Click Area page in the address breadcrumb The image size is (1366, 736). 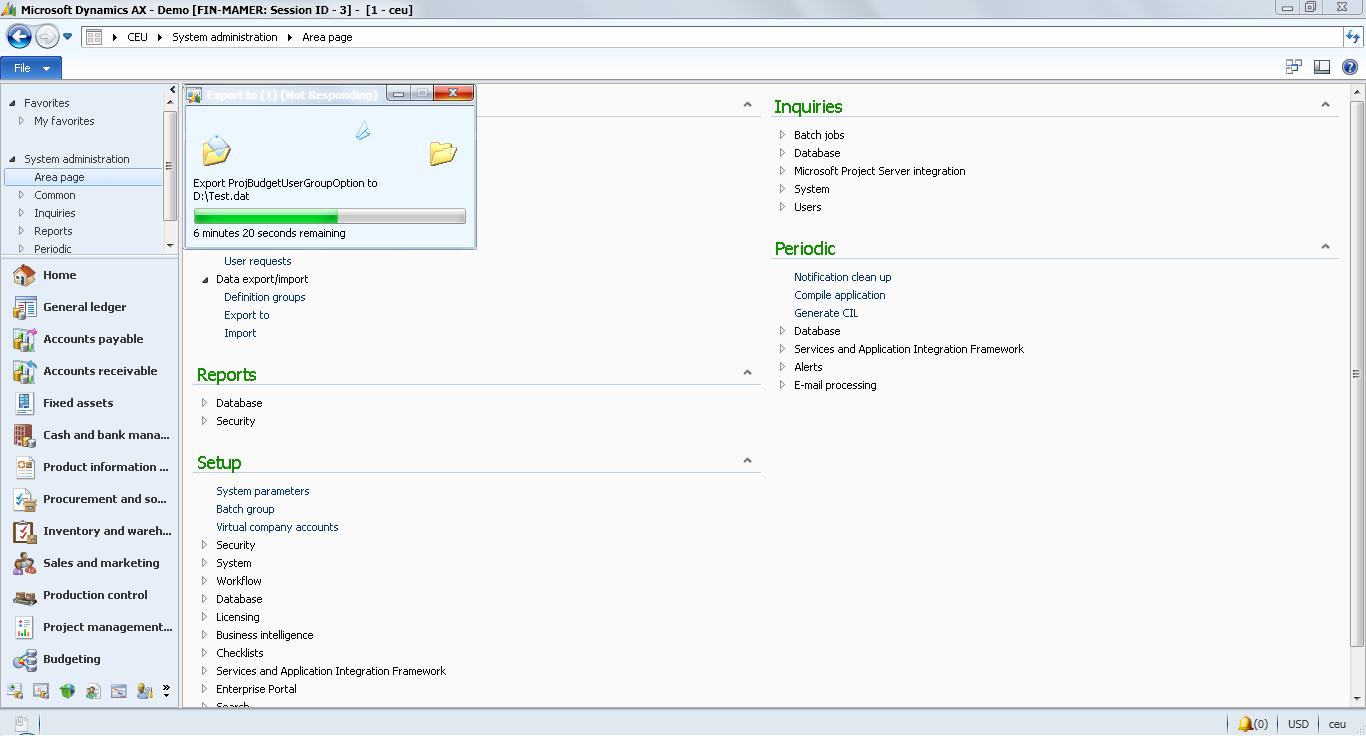[x=327, y=37]
